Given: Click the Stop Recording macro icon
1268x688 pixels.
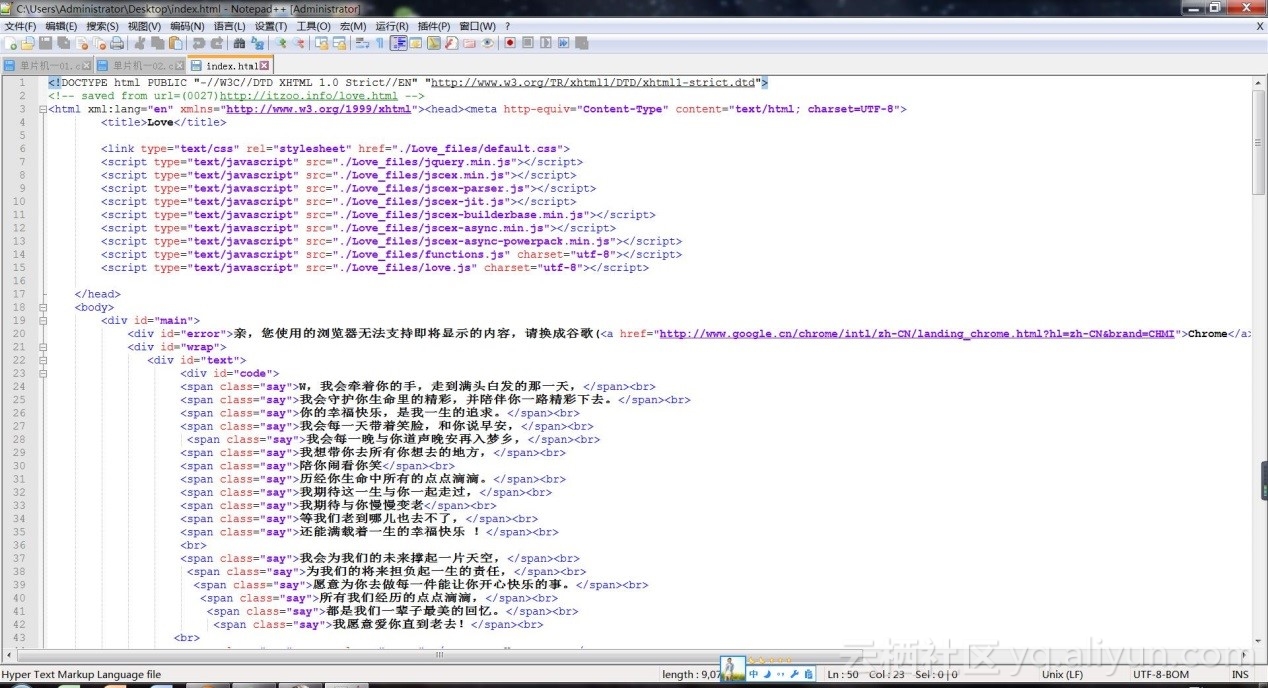Looking at the screenshot, I should 528,44.
